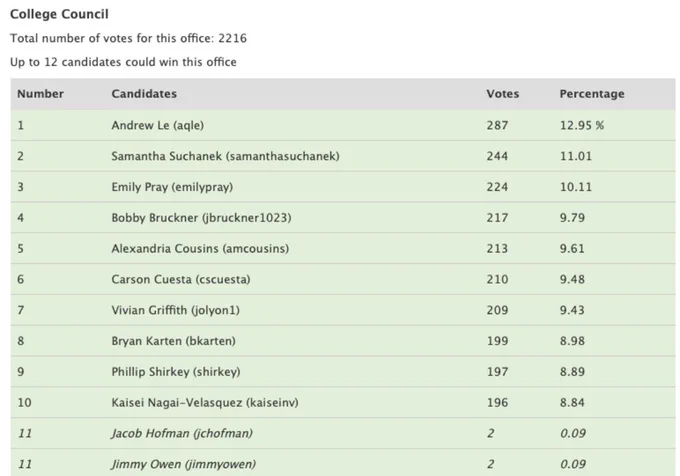Click the 287 votes cell
Screen dimensions: 680x476
click(x=497, y=125)
